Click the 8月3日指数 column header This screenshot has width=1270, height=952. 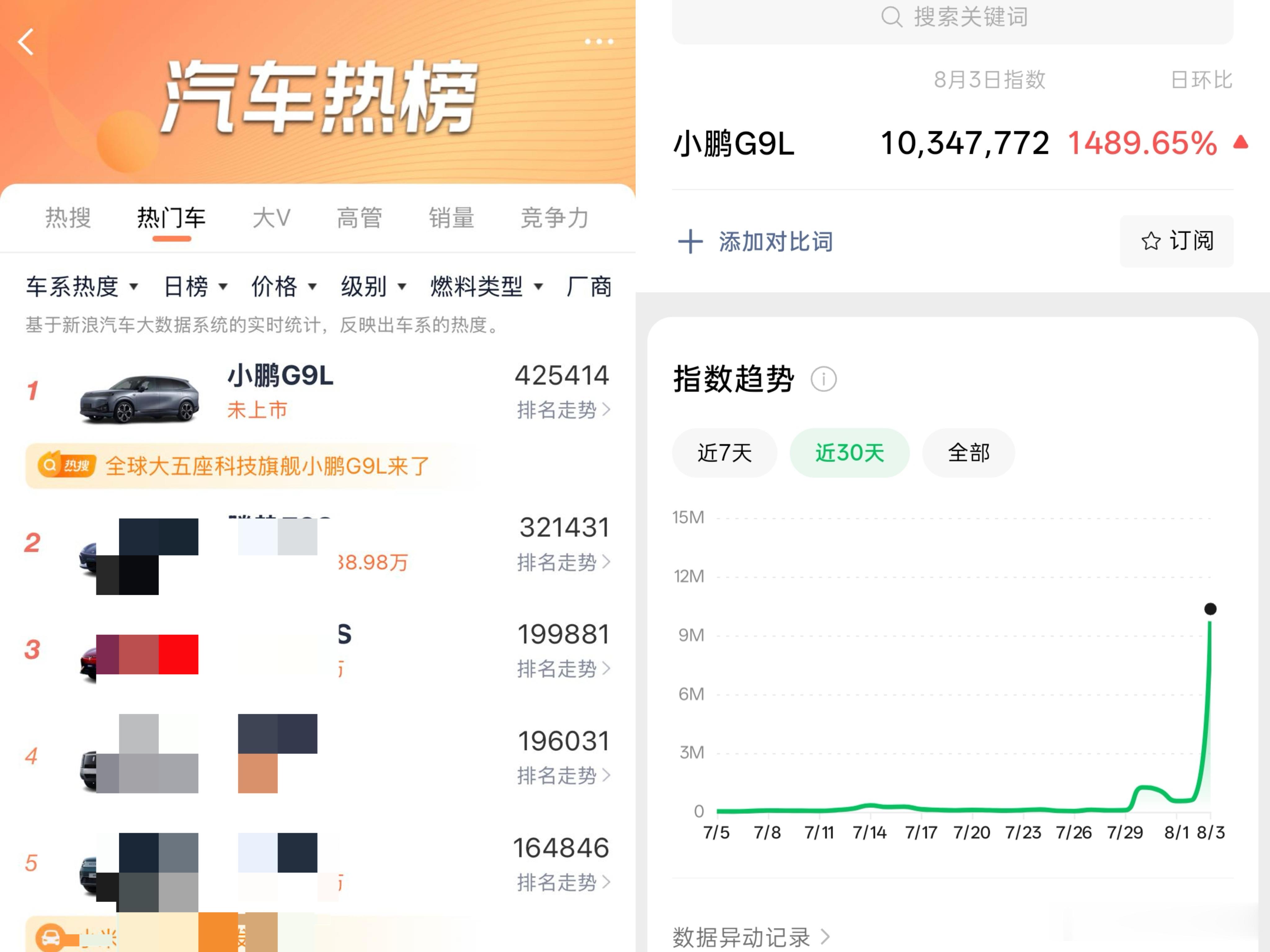(989, 80)
